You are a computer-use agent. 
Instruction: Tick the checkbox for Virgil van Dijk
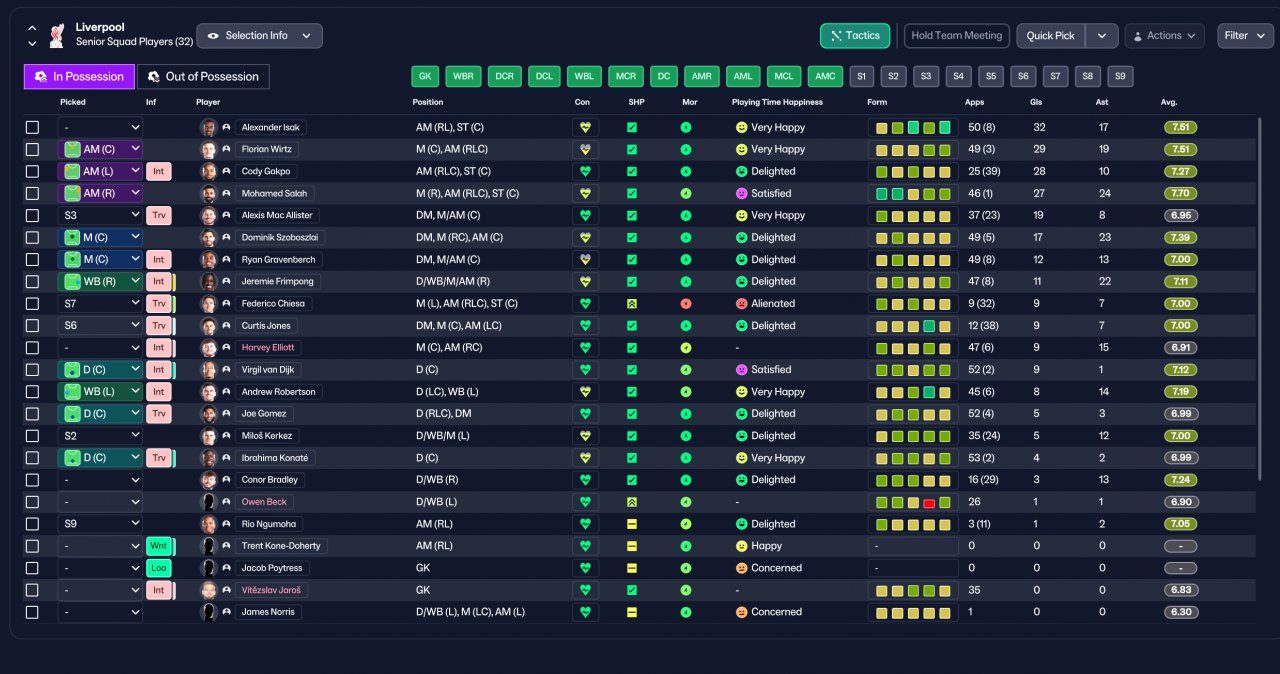pyautogui.click(x=32, y=370)
